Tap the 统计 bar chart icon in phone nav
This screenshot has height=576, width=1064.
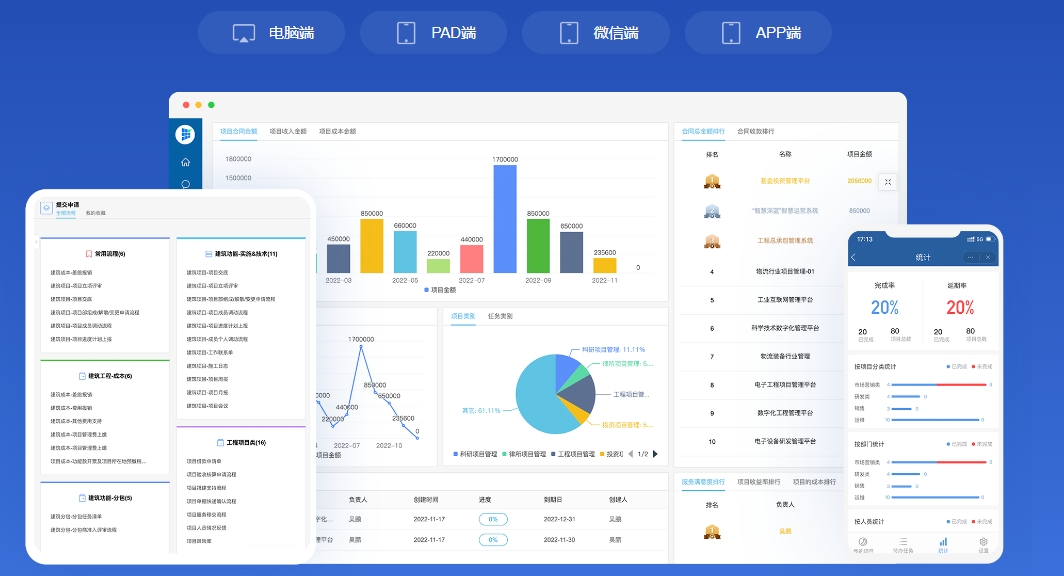942,542
